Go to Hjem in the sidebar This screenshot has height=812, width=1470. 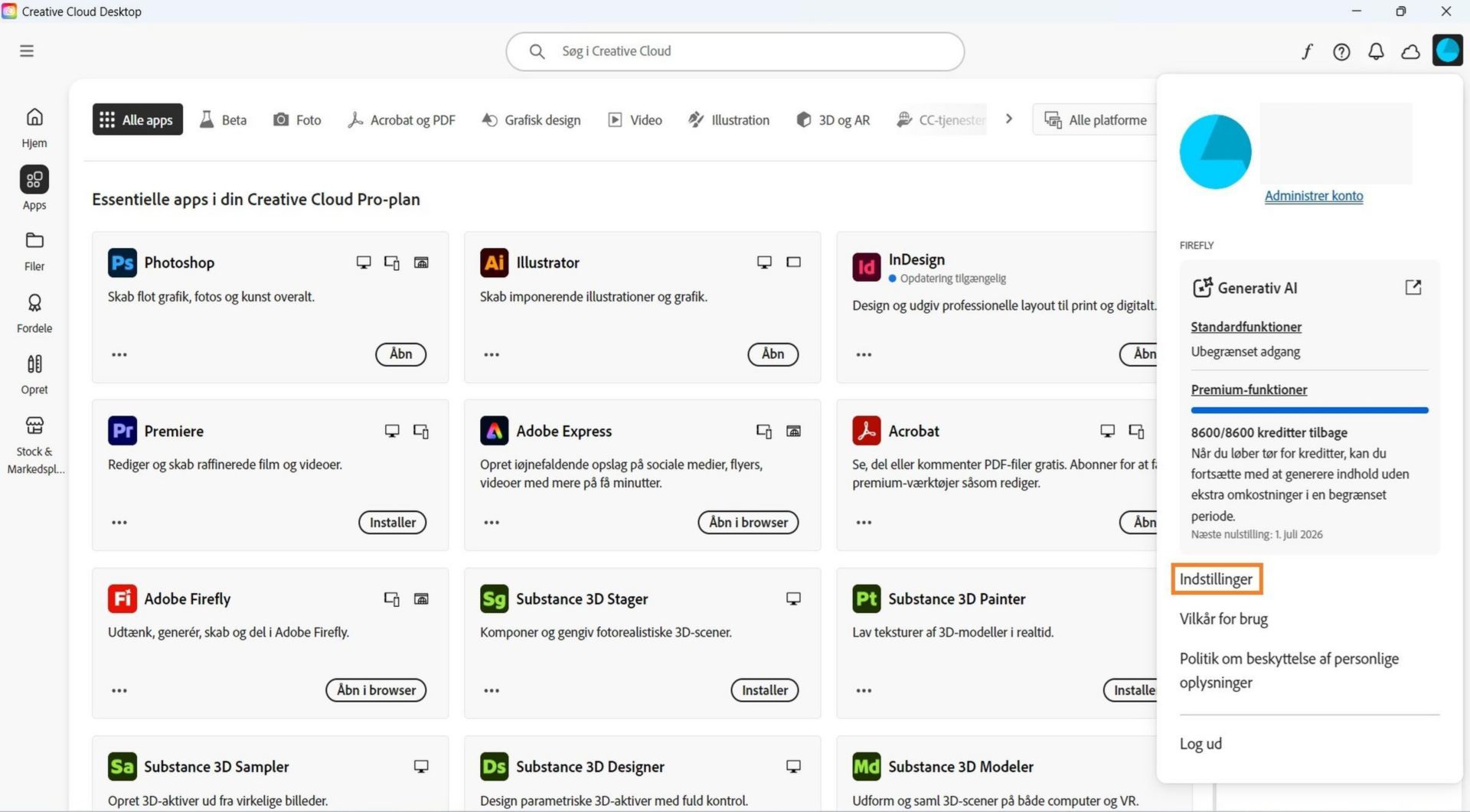[34, 128]
